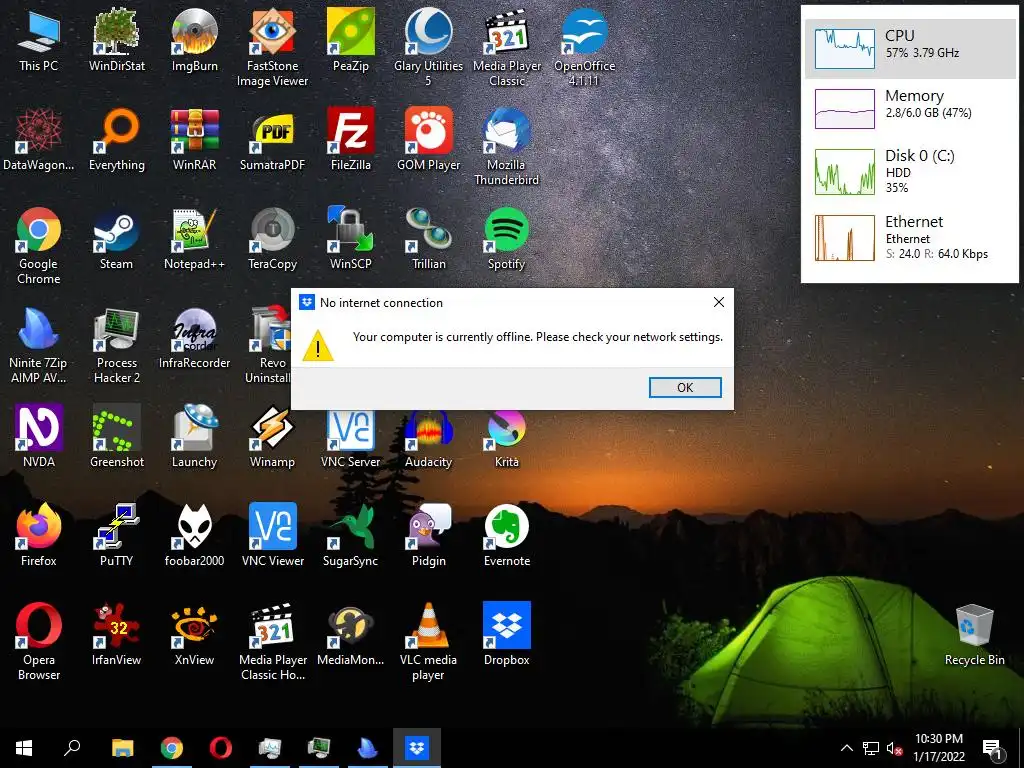Click the Opera taskbar button
Screen dimensions: 1024x768
pyautogui.click(x=221, y=748)
